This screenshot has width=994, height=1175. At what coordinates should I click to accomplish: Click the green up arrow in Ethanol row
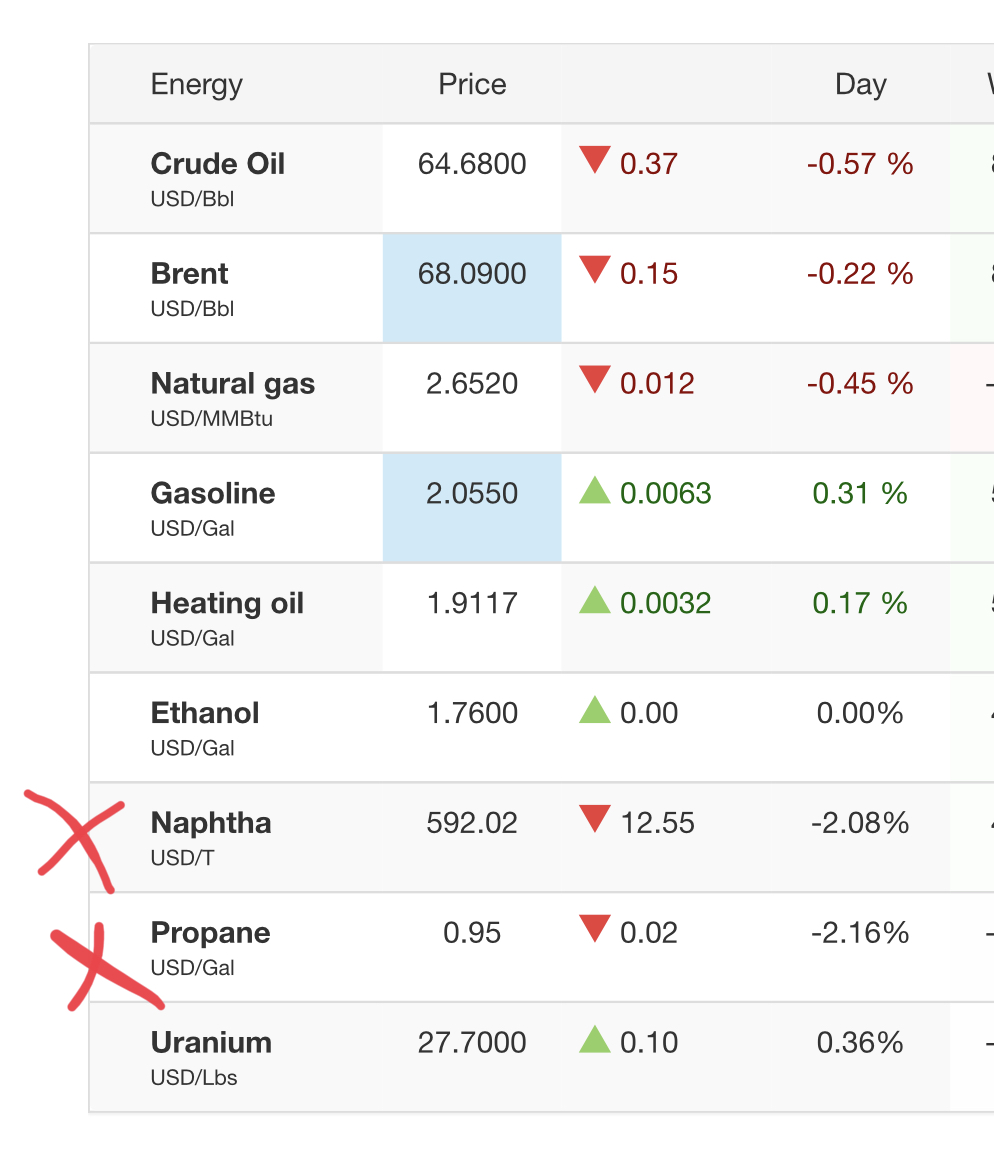[595, 710]
